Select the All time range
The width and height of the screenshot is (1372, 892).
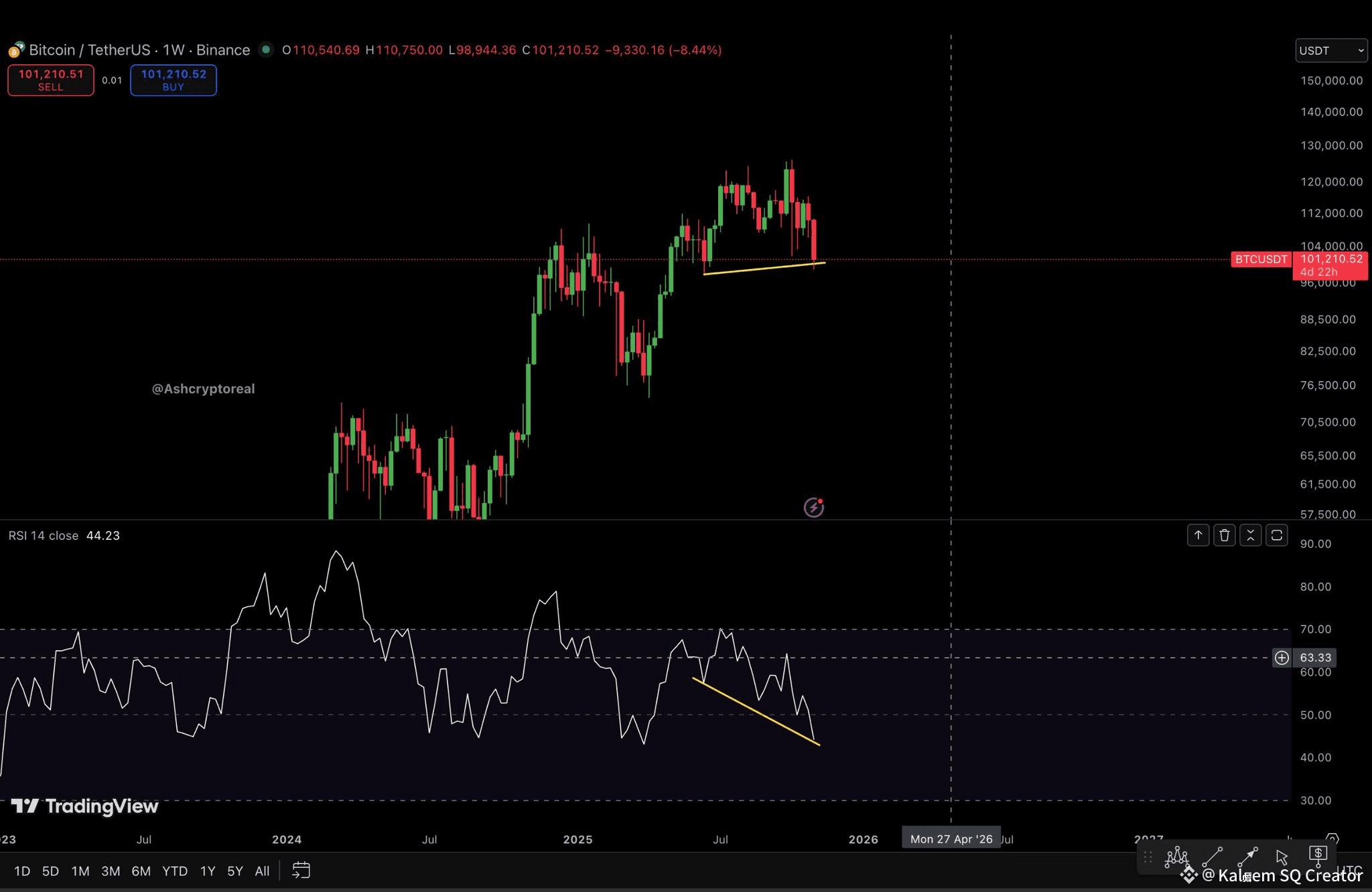(x=262, y=871)
